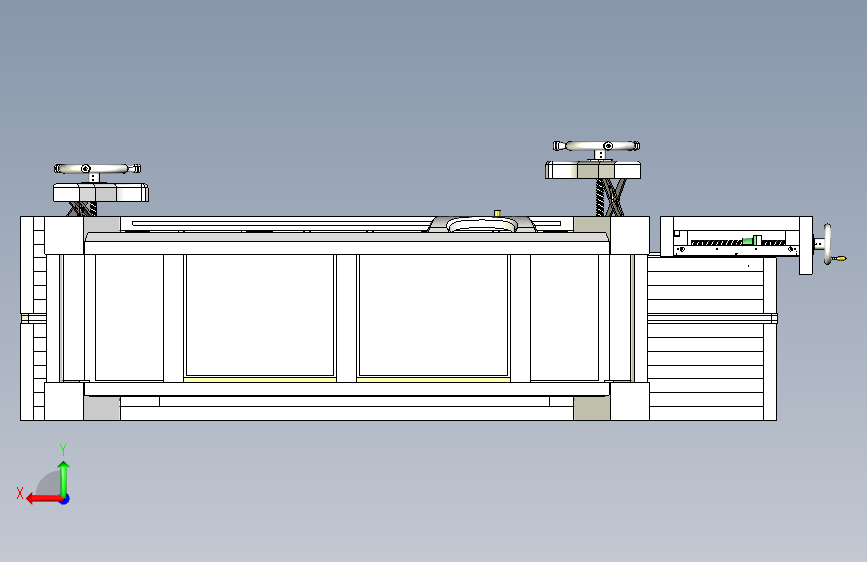Select the left handwheel on the model
The height and width of the screenshot is (562, 867).
click(97, 168)
